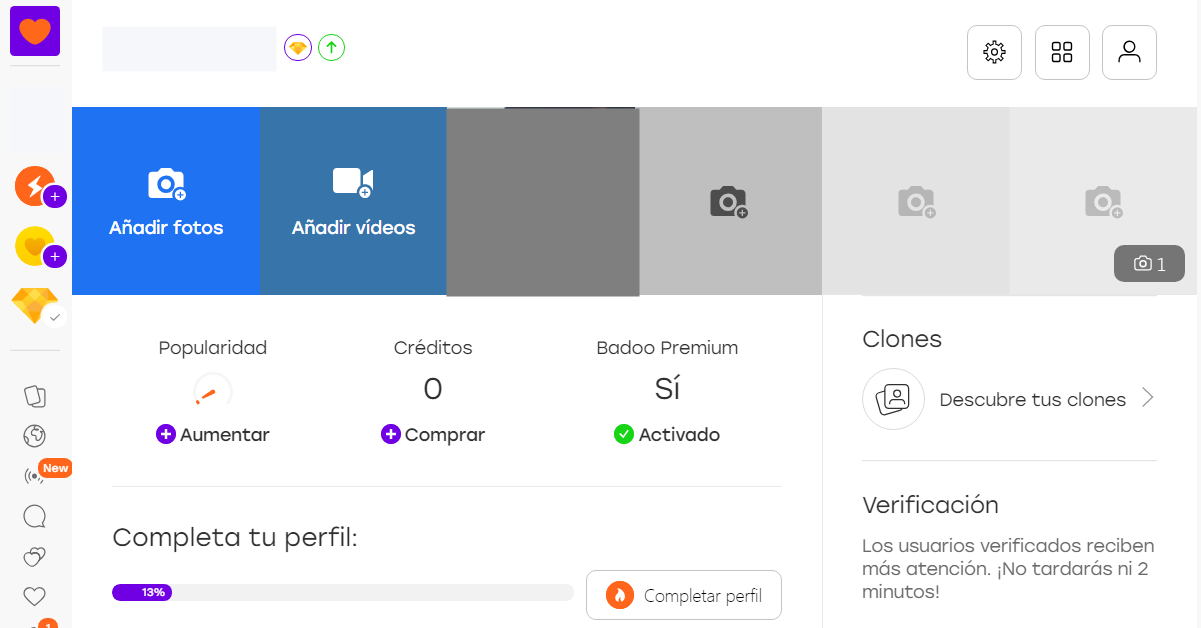Click the 13% profile progress bar
The height and width of the screenshot is (628, 1201).
(343, 592)
